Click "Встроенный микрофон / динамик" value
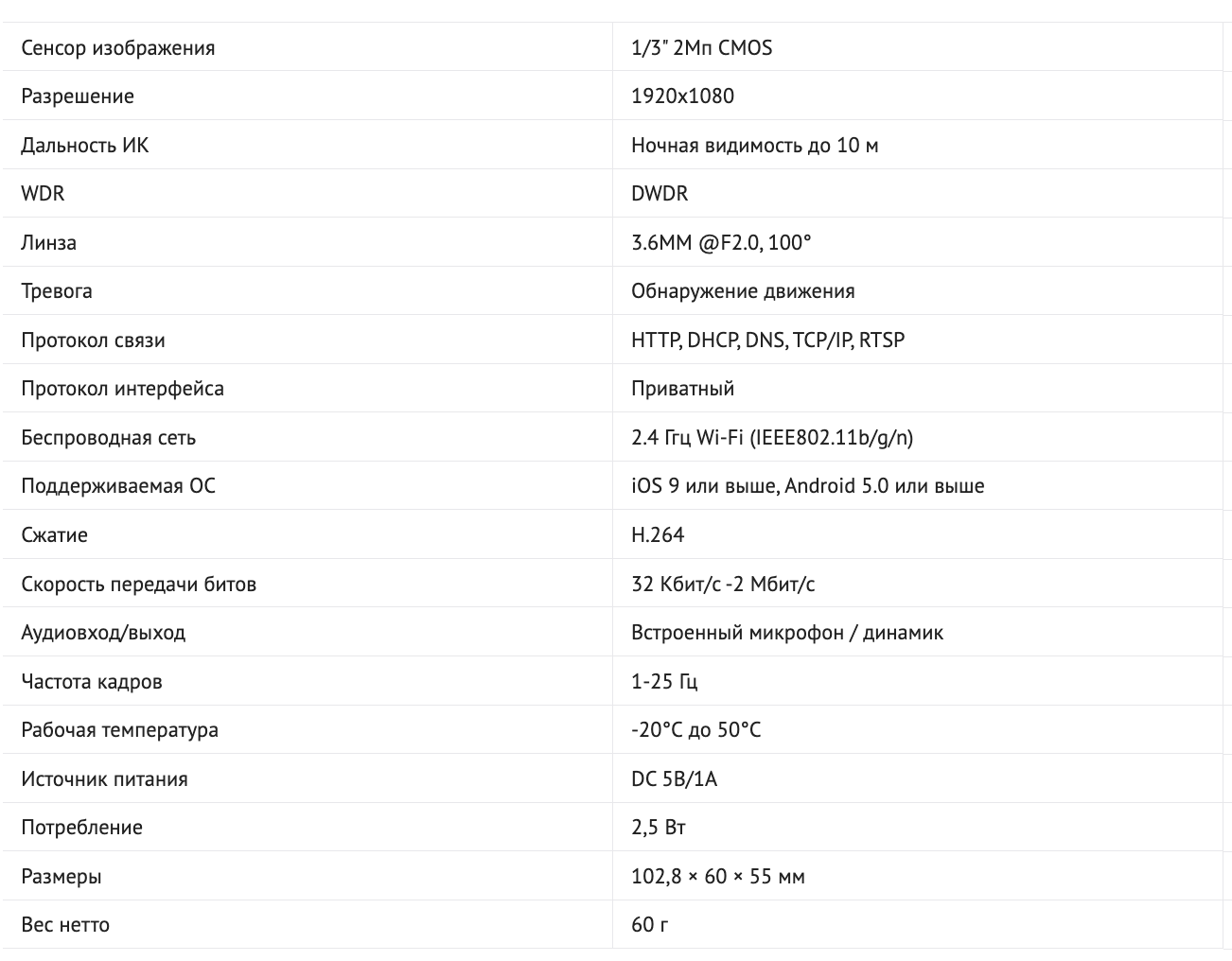Viewport: 1232px width, 961px height. pyautogui.click(x=786, y=633)
